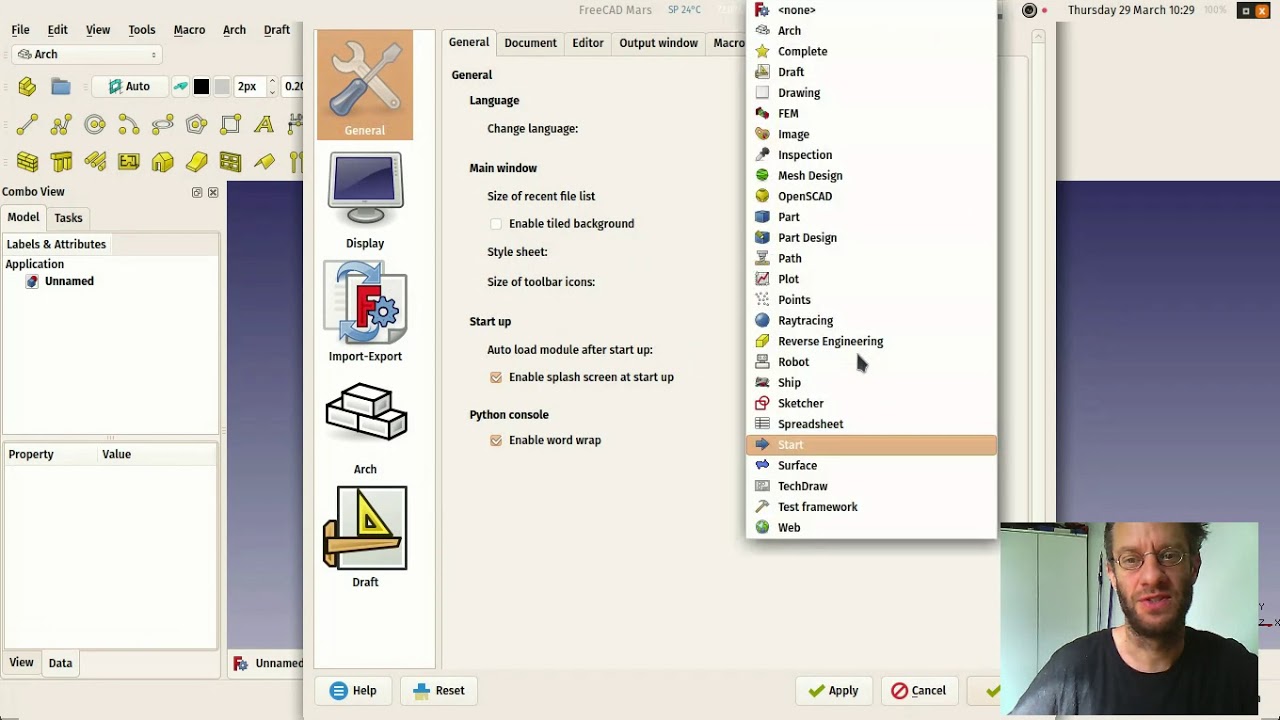Open the Display preferences section
This screenshot has height=720, width=1280.
(x=365, y=200)
